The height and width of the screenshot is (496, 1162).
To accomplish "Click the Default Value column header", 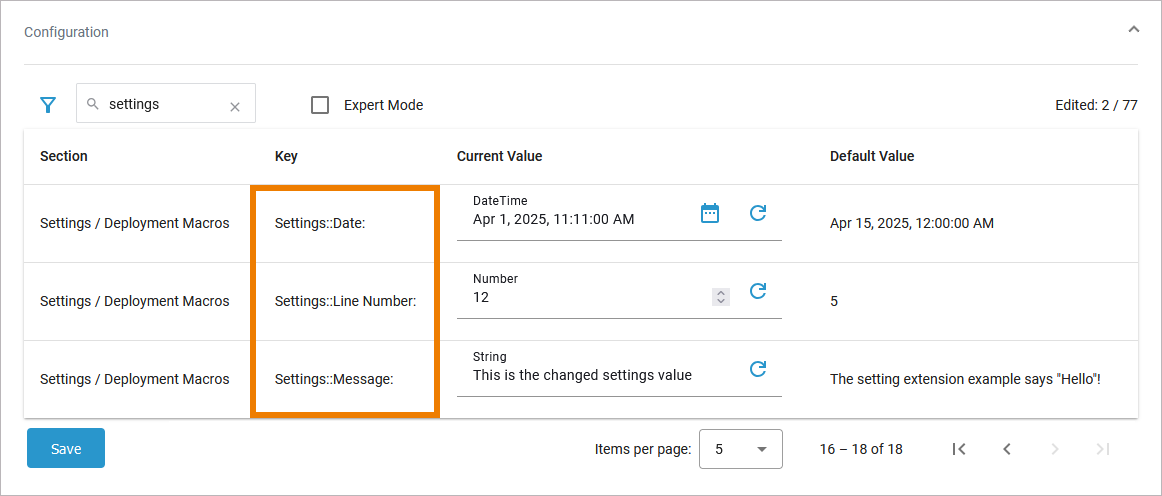I will click(872, 156).
